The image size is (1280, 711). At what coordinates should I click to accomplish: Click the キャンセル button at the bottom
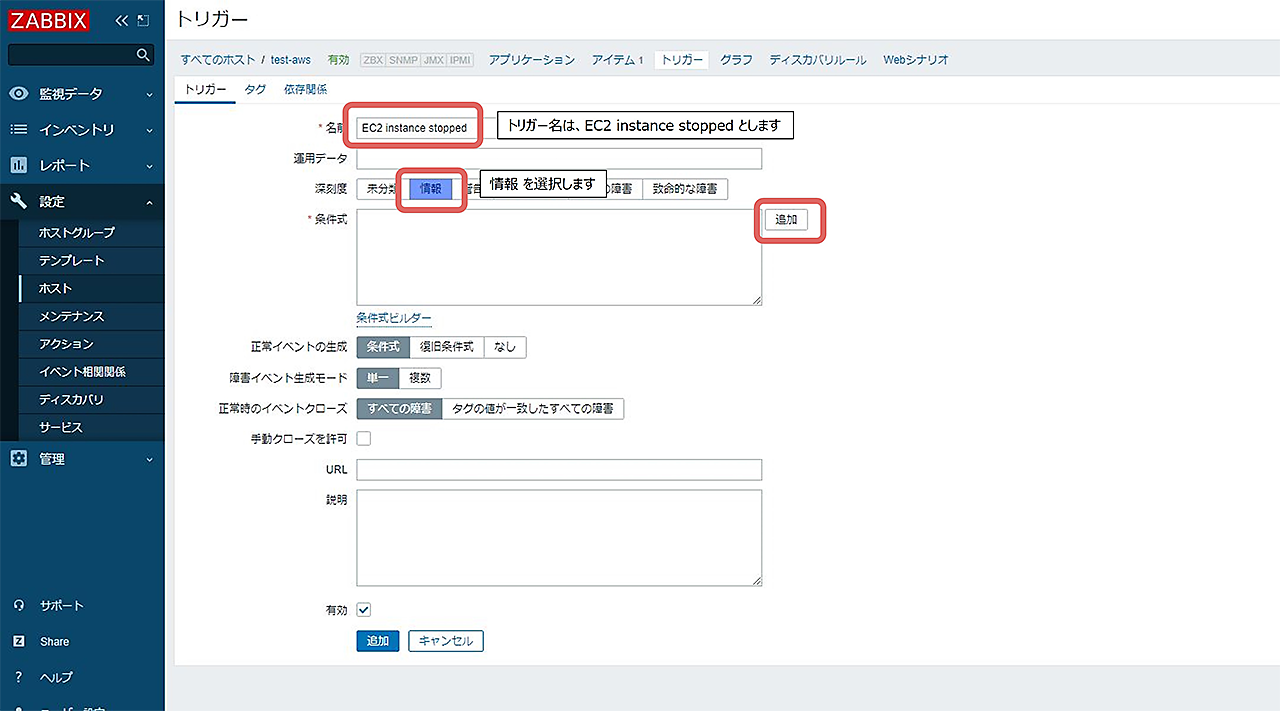tap(445, 640)
